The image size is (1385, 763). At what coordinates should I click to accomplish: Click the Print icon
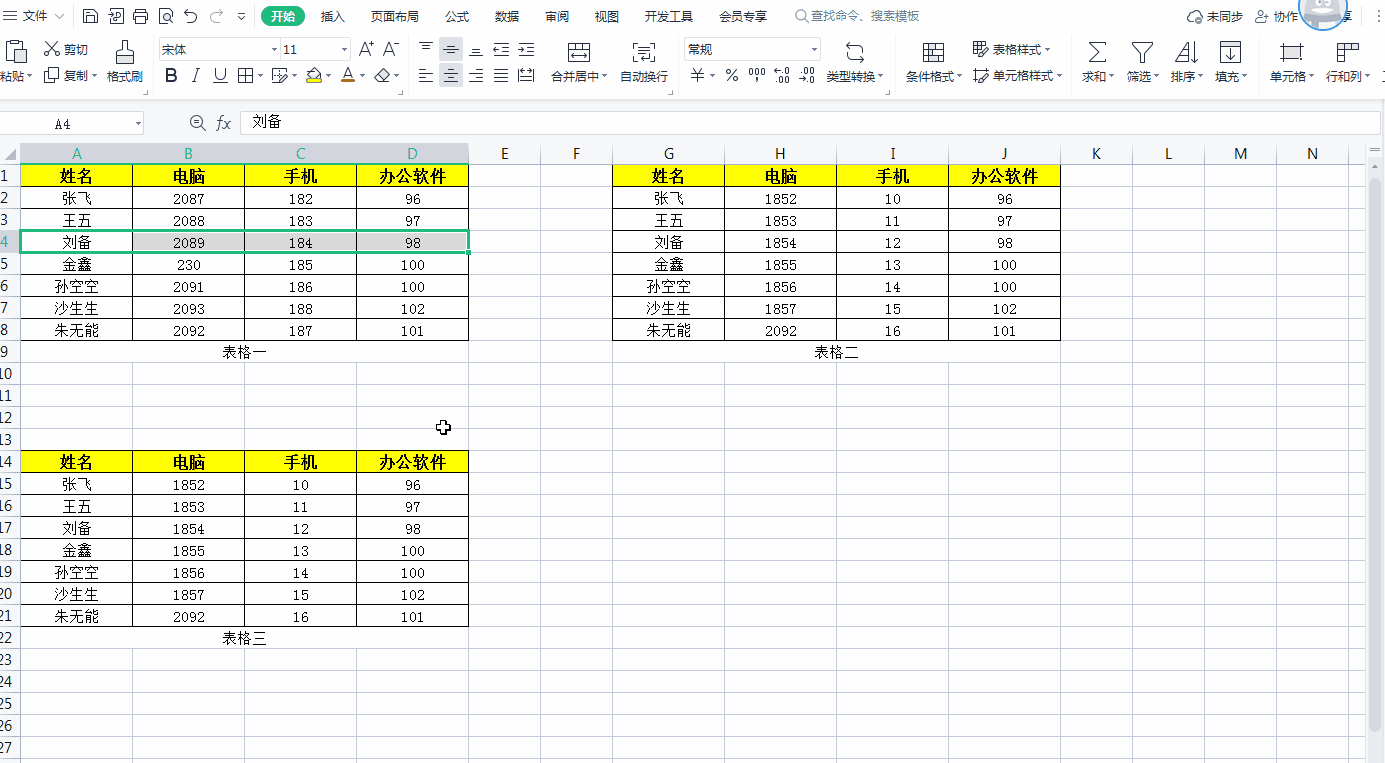140,16
